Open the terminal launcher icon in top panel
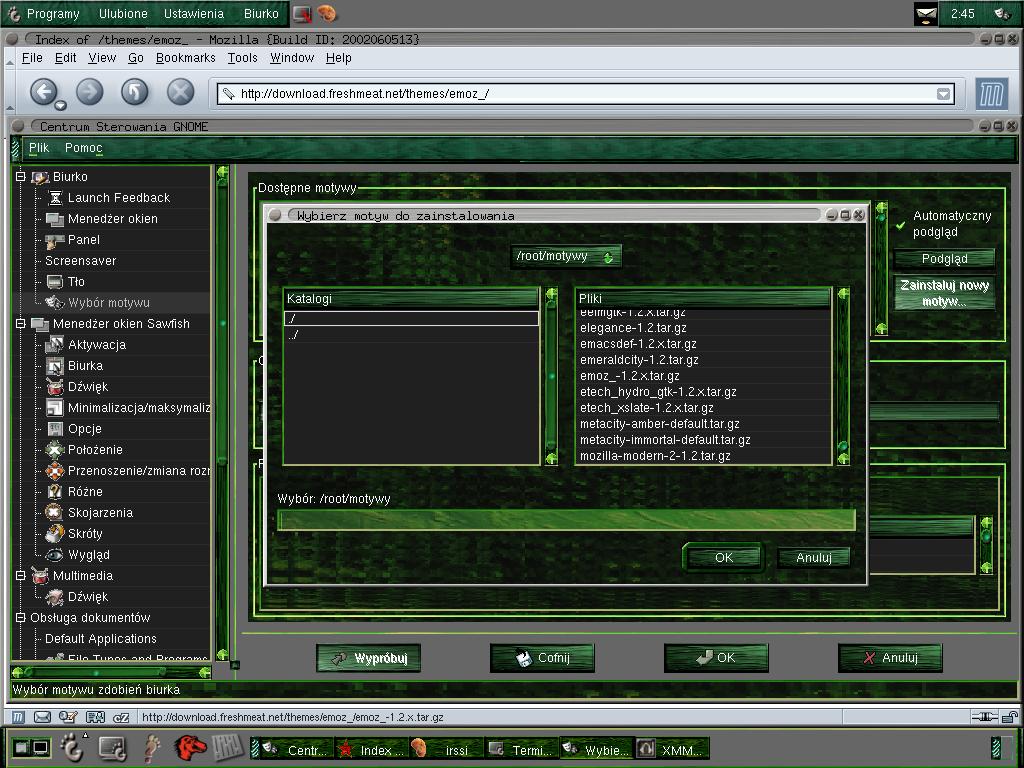This screenshot has height=768, width=1024. (x=302, y=13)
